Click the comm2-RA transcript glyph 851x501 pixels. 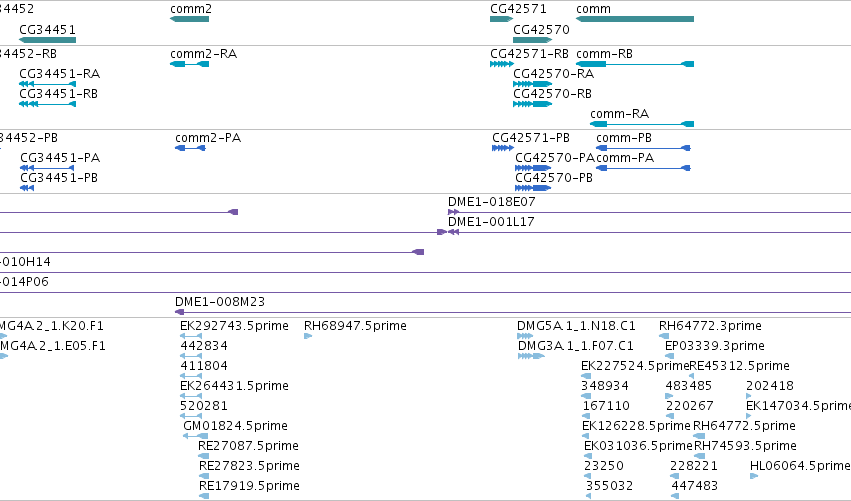point(189,64)
